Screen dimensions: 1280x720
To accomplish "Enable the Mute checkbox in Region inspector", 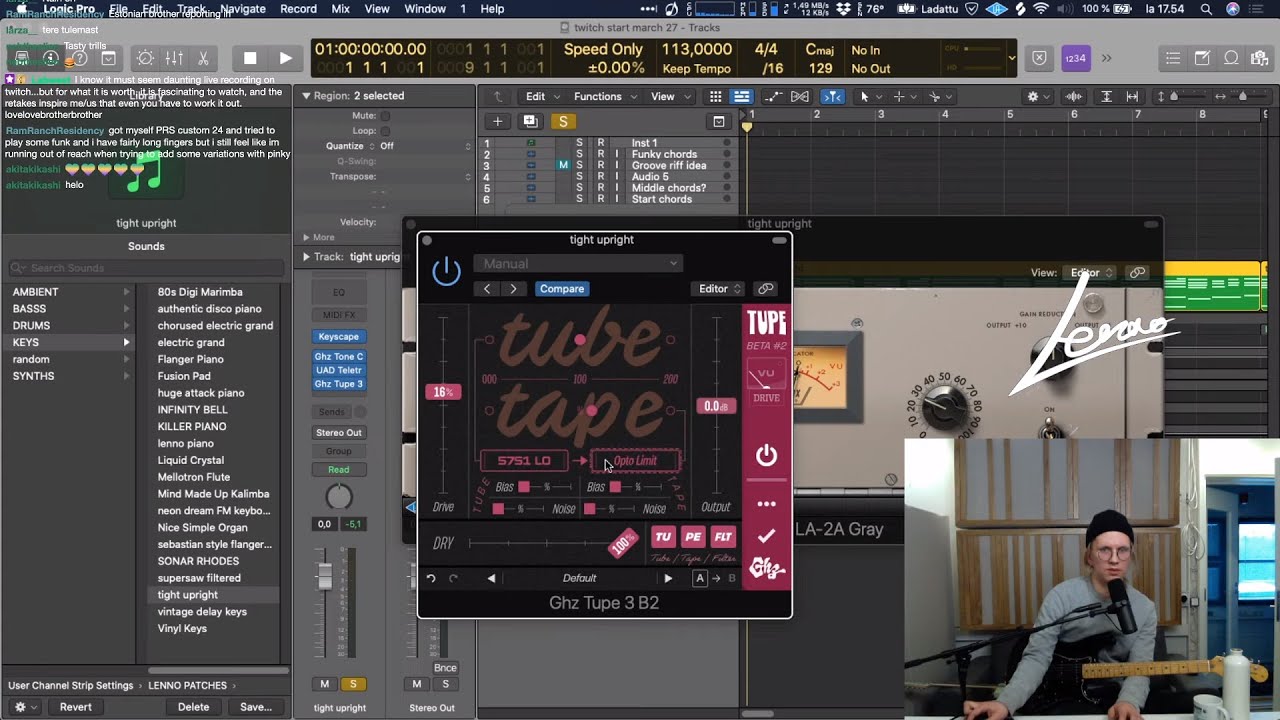I will click(385, 116).
